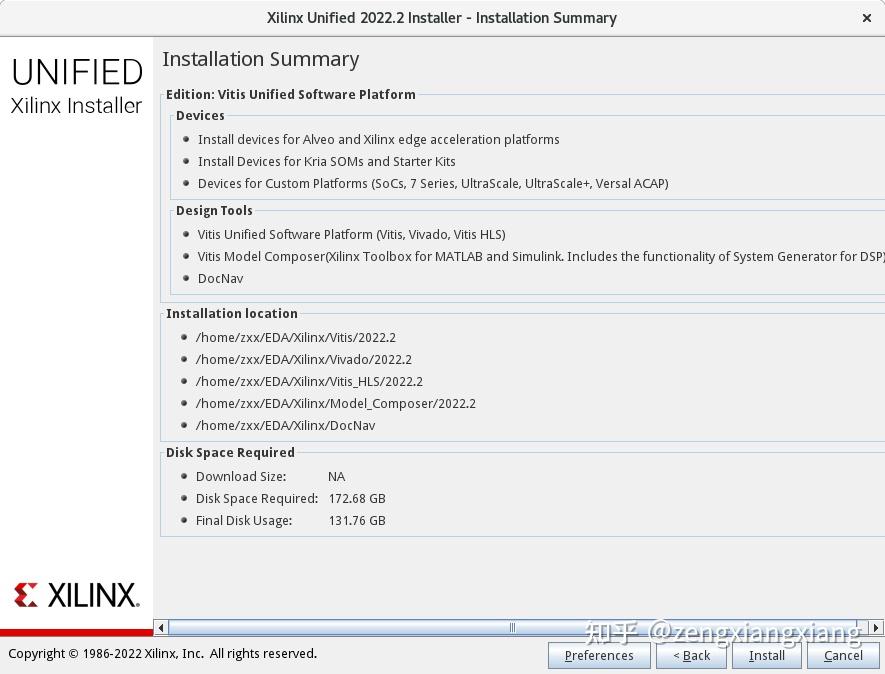Click the horizontal scrollbar right arrow
The image size is (885, 674).
pyautogui.click(x=875, y=627)
